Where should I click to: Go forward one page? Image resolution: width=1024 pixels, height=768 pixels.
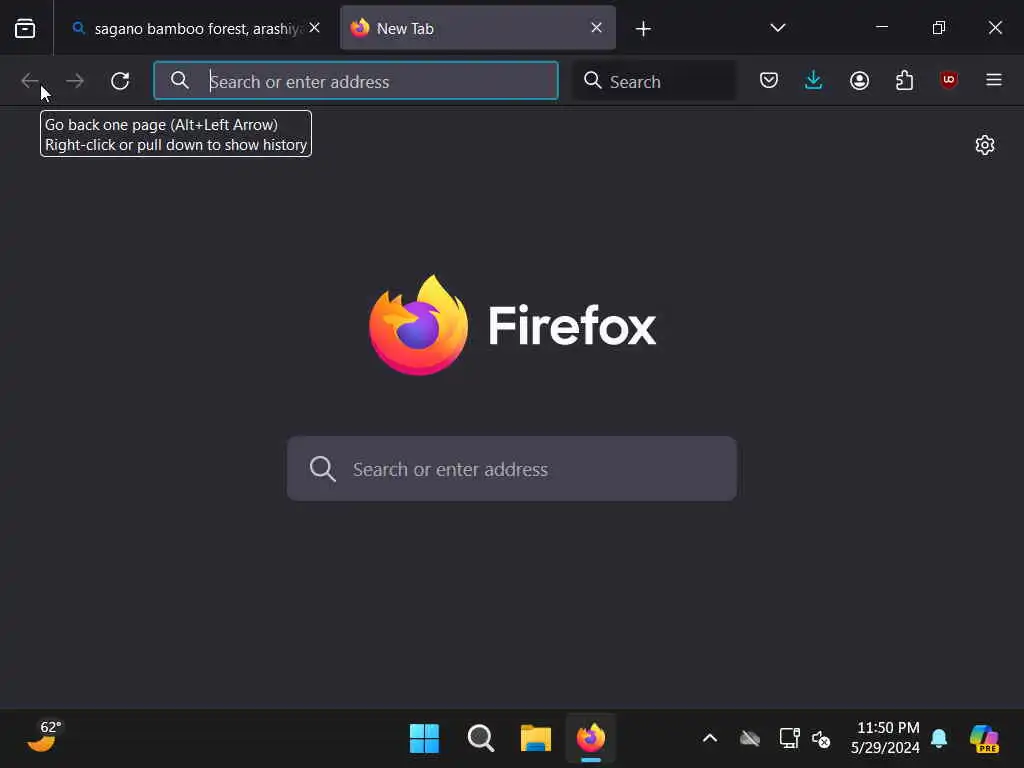tap(75, 81)
